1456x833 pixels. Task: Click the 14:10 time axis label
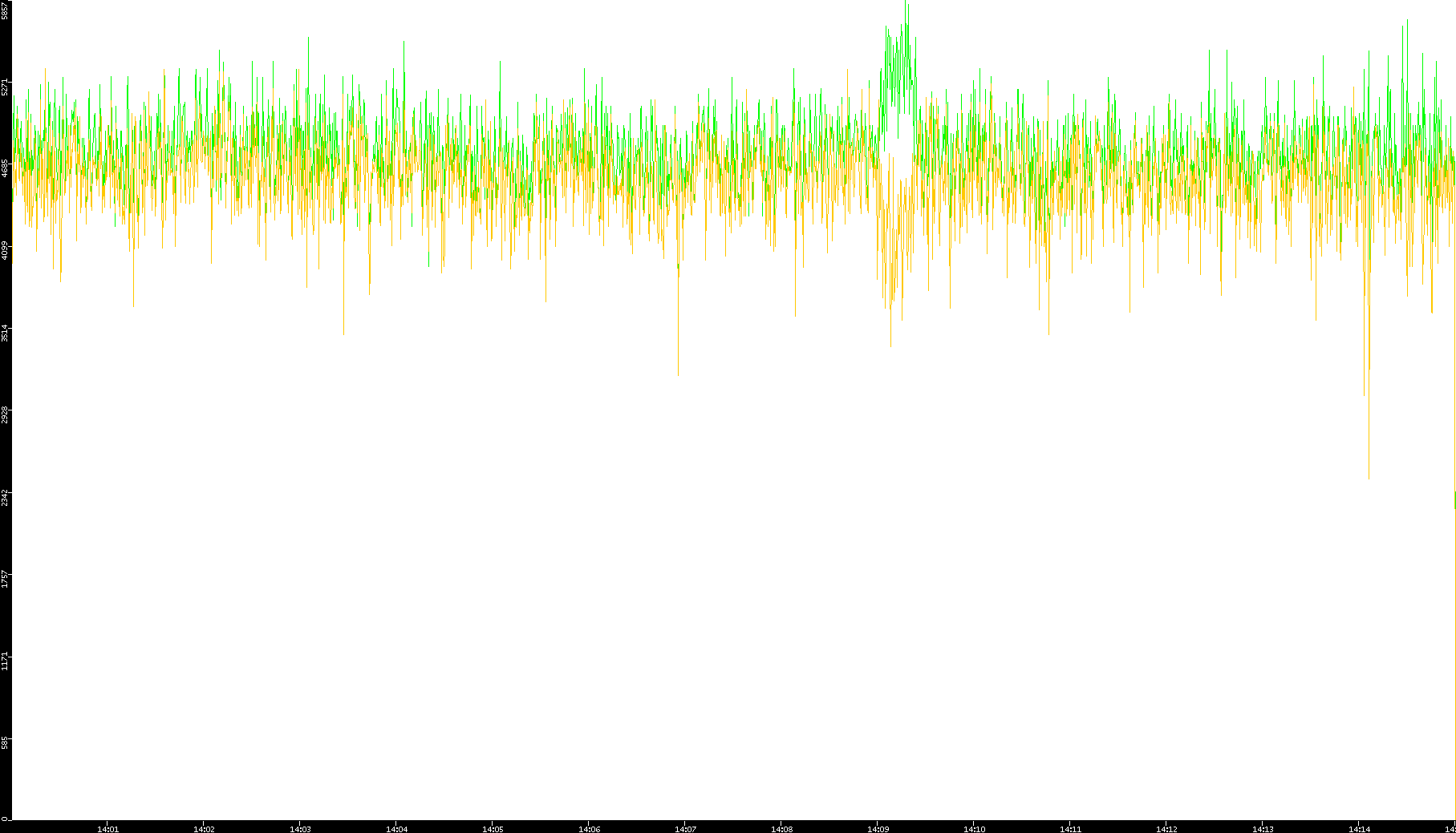click(974, 829)
